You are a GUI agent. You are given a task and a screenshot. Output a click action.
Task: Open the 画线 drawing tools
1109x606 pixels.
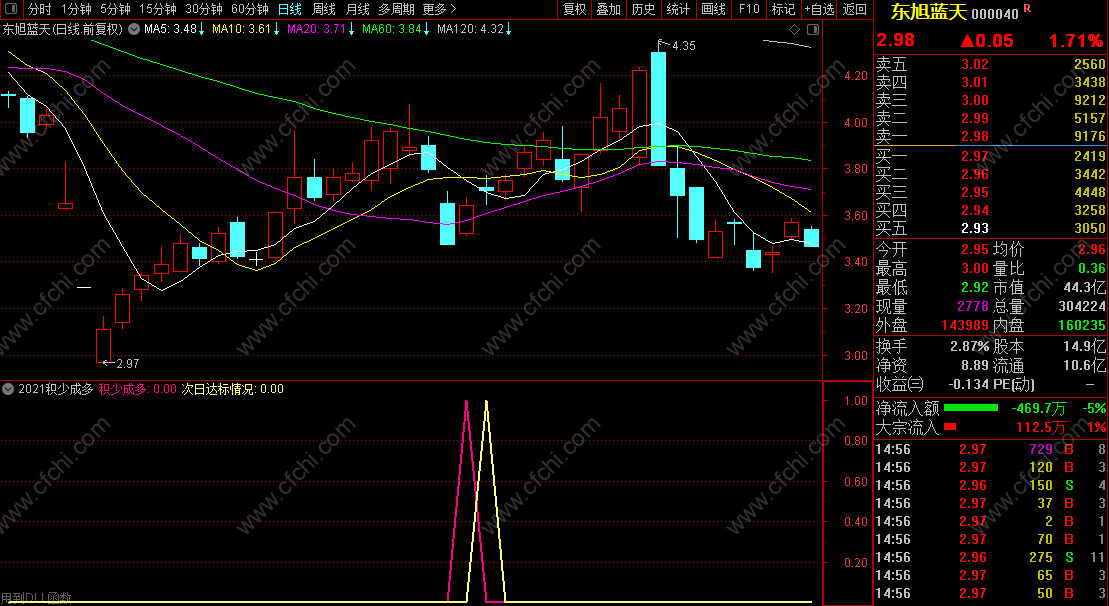(713, 9)
